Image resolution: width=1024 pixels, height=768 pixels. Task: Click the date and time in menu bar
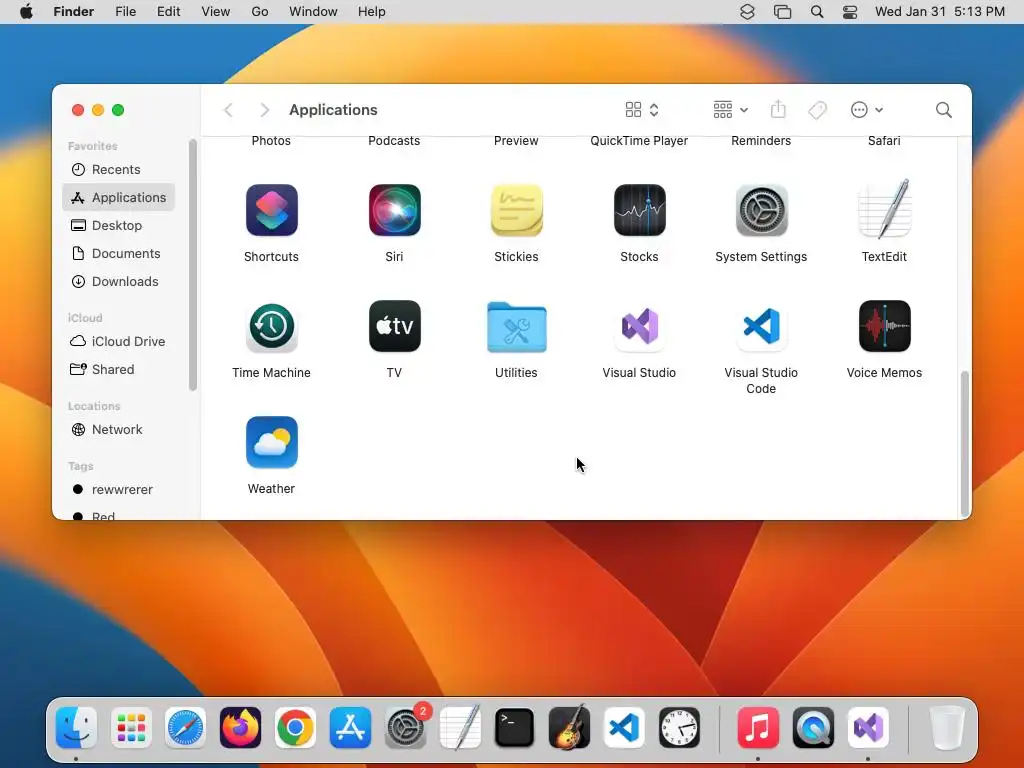click(x=940, y=12)
